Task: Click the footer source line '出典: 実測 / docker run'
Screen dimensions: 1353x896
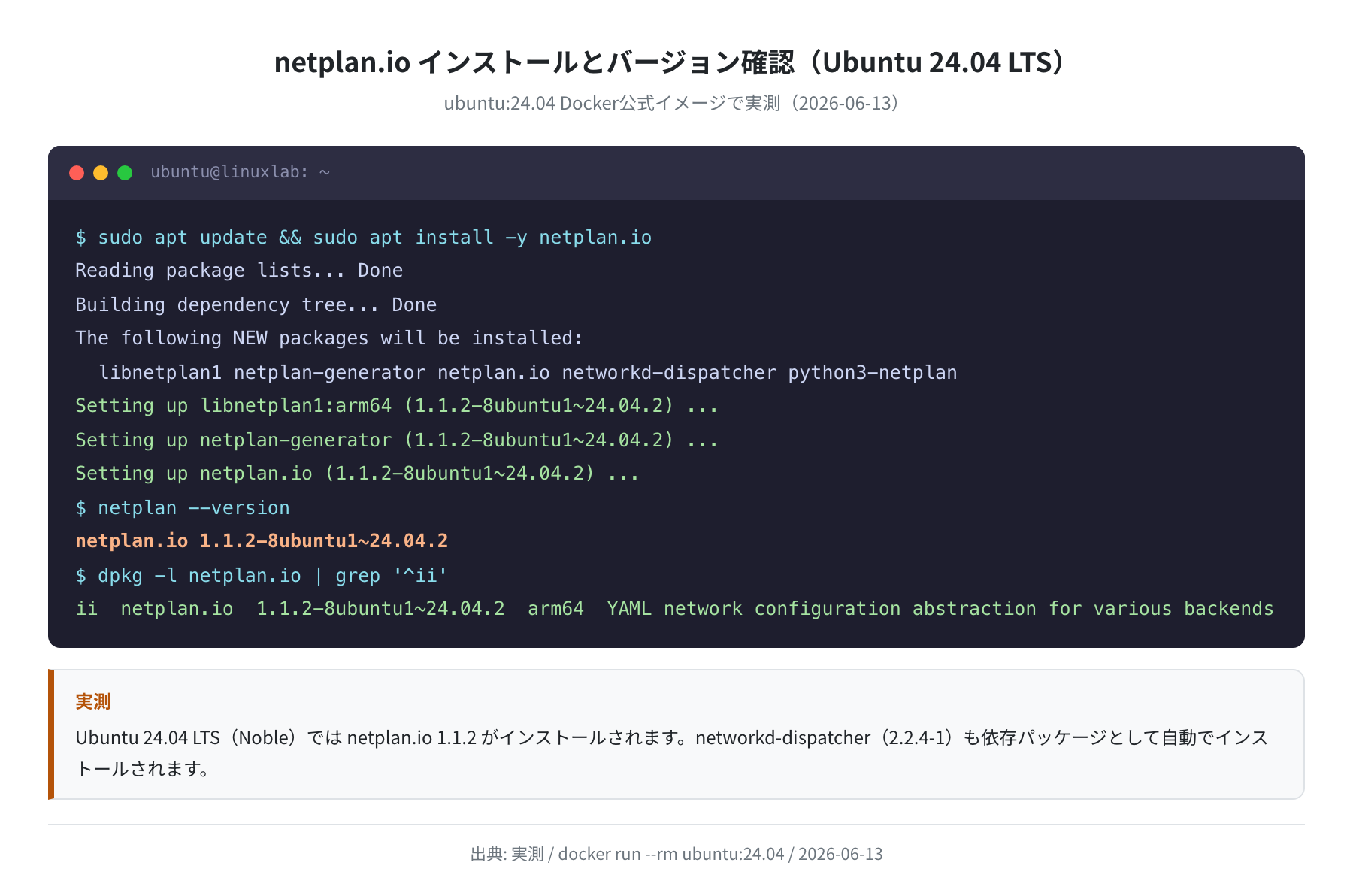Action: coord(676,854)
